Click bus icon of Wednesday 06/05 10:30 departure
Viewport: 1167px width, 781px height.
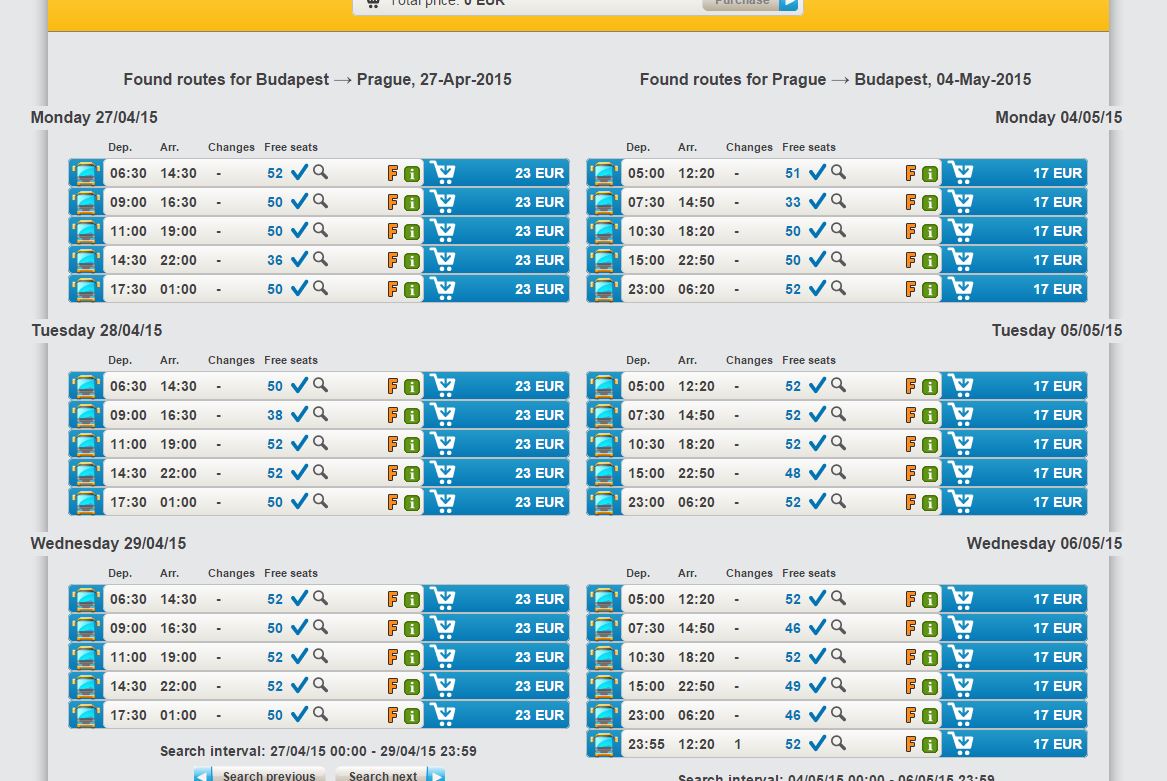point(604,657)
